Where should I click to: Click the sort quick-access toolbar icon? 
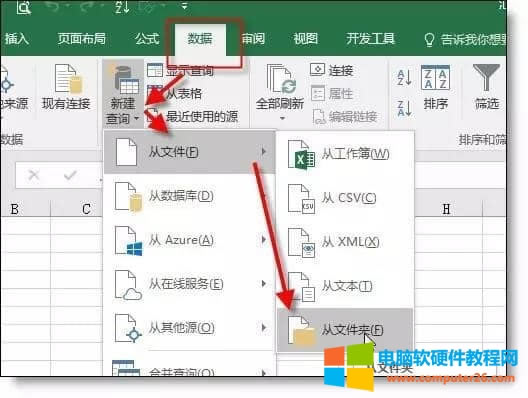point(123,7)
